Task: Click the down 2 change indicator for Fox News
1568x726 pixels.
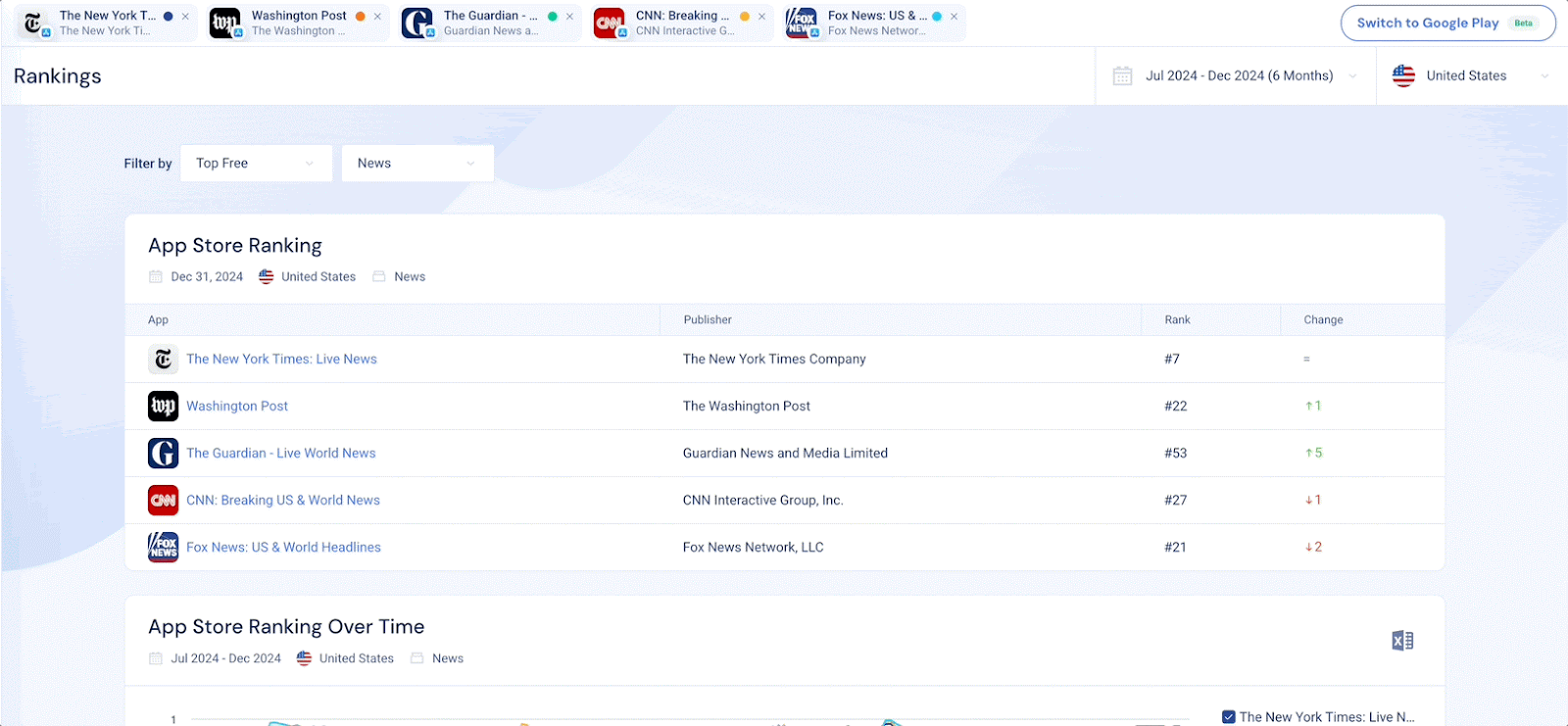Action: [x=1314, y=547]
